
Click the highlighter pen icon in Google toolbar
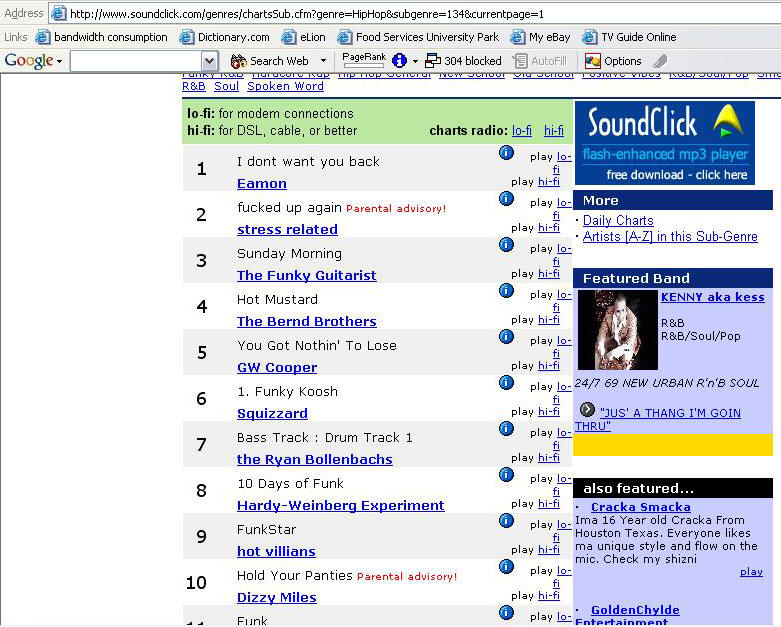tap(660, 61)
